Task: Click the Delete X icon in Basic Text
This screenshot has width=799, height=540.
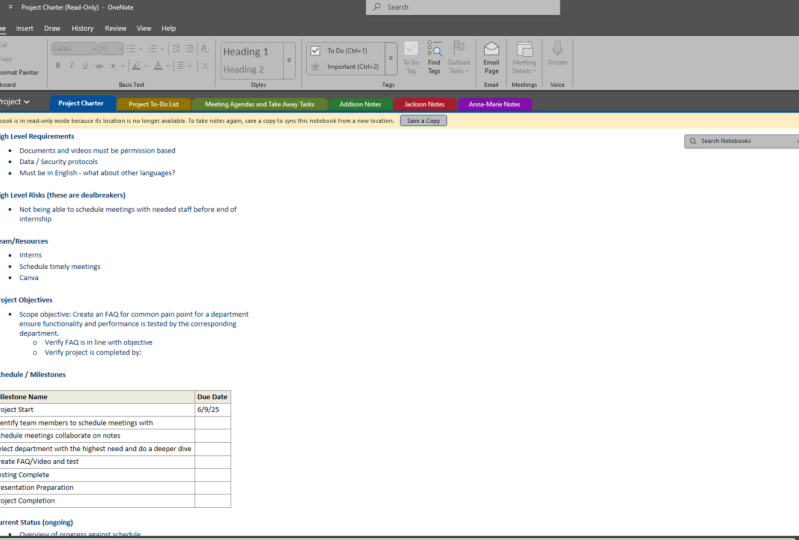Action: (x=205, y=65)
